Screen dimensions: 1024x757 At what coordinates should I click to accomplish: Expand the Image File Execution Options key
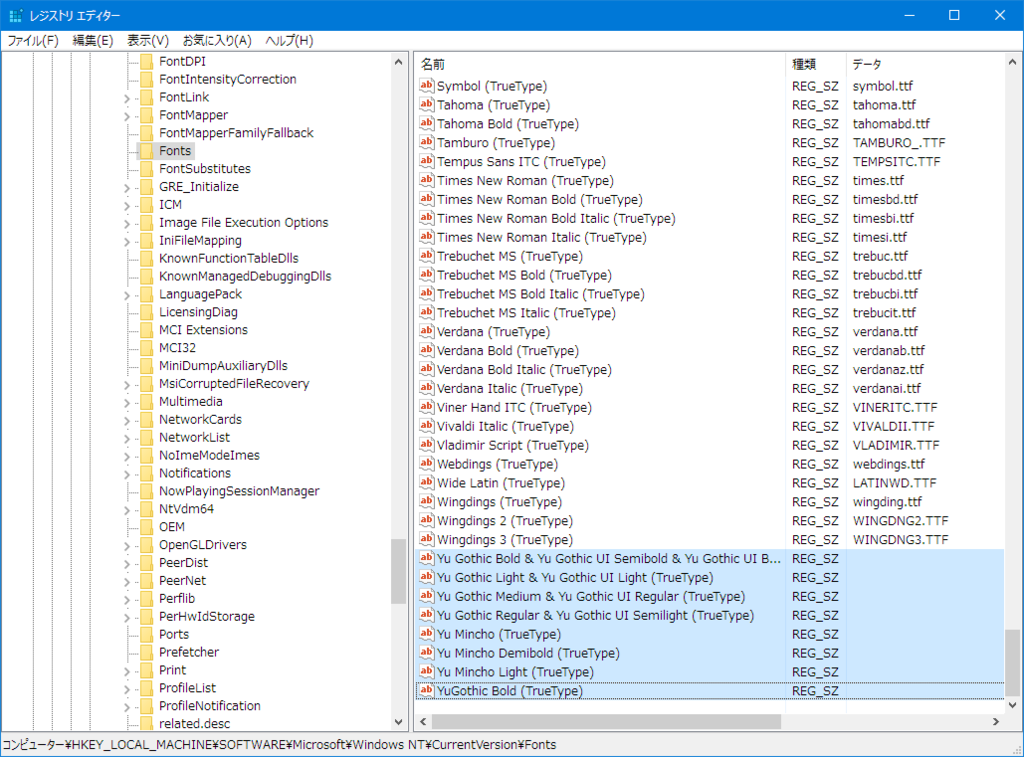click(x=127, y=223)
